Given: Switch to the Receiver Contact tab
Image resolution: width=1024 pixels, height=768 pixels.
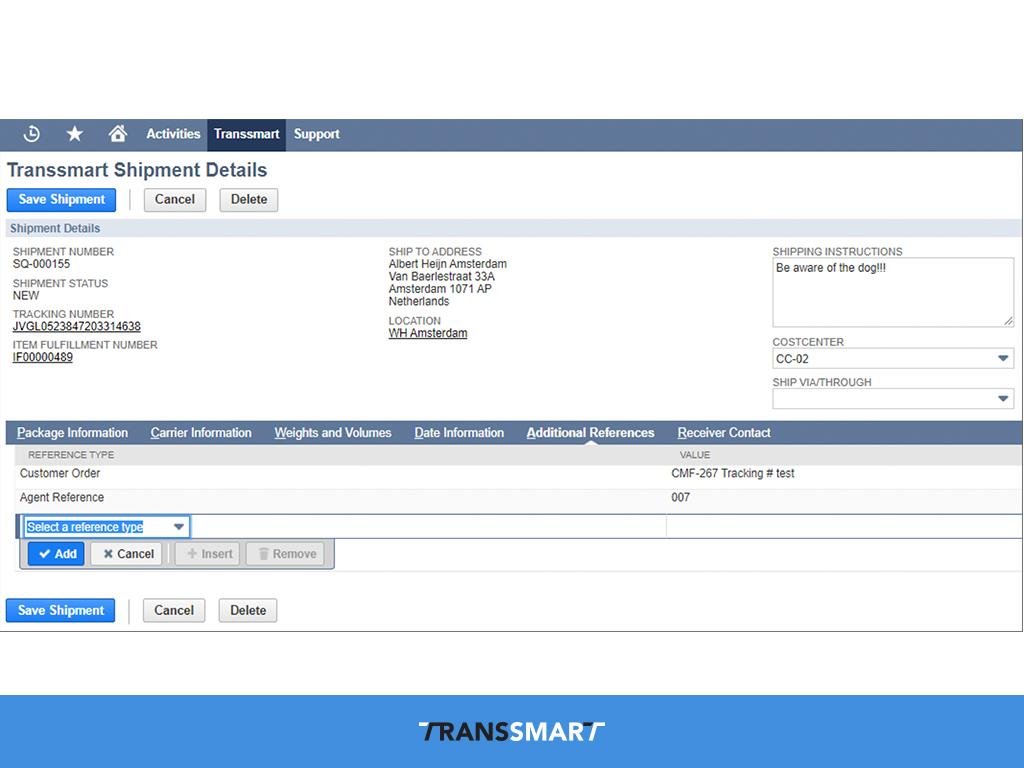Looking at the screenshot, I should (x=724, y=433).
